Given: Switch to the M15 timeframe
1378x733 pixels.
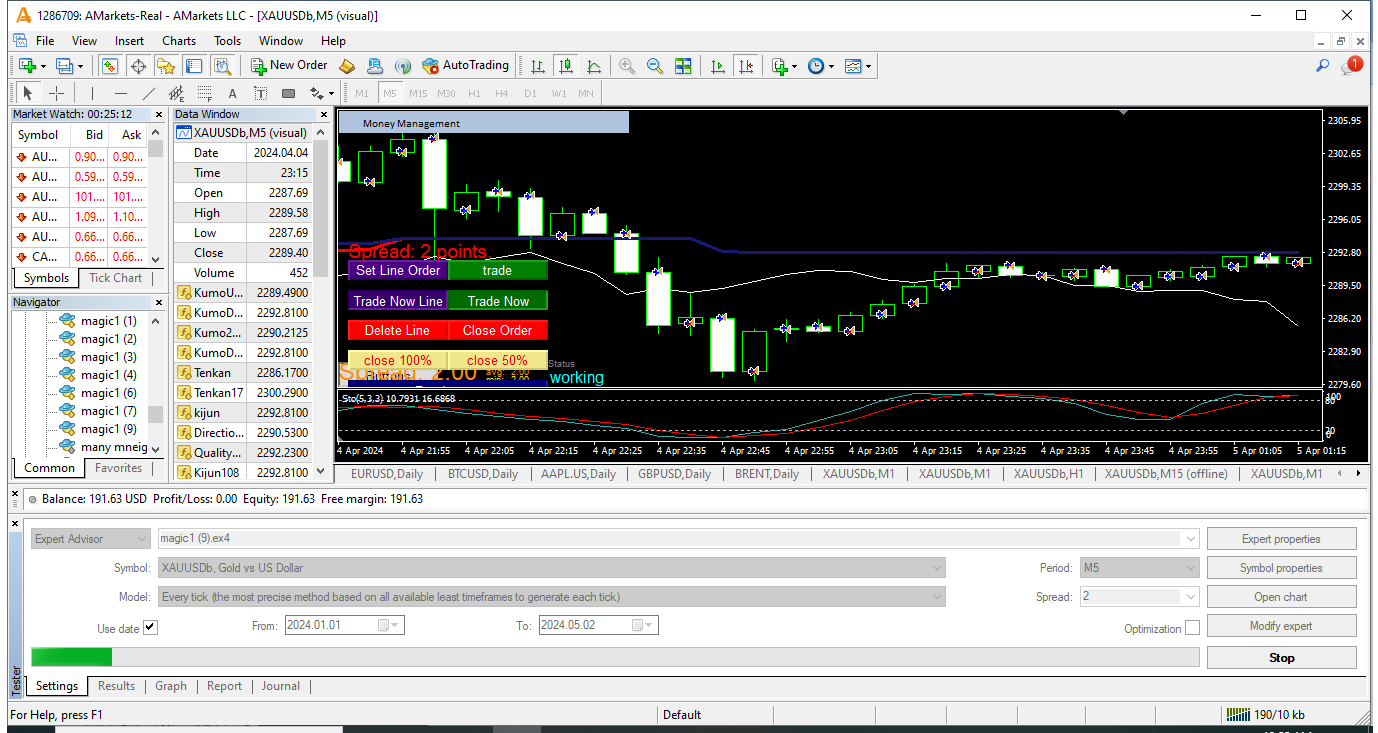Looking at the screenshot, I should tap(418, 93).
